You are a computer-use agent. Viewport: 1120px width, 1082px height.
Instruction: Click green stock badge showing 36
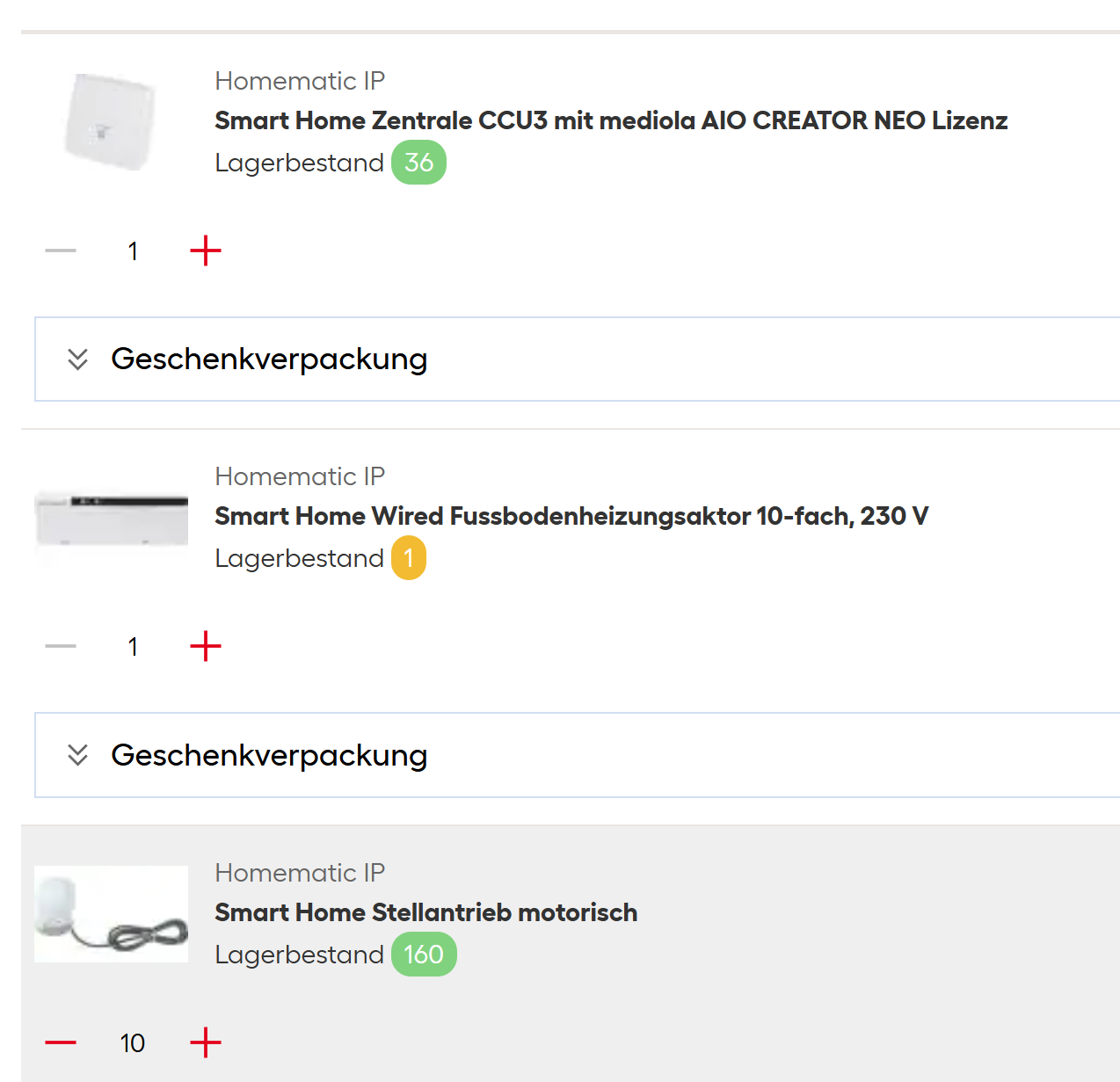(418, 163)
